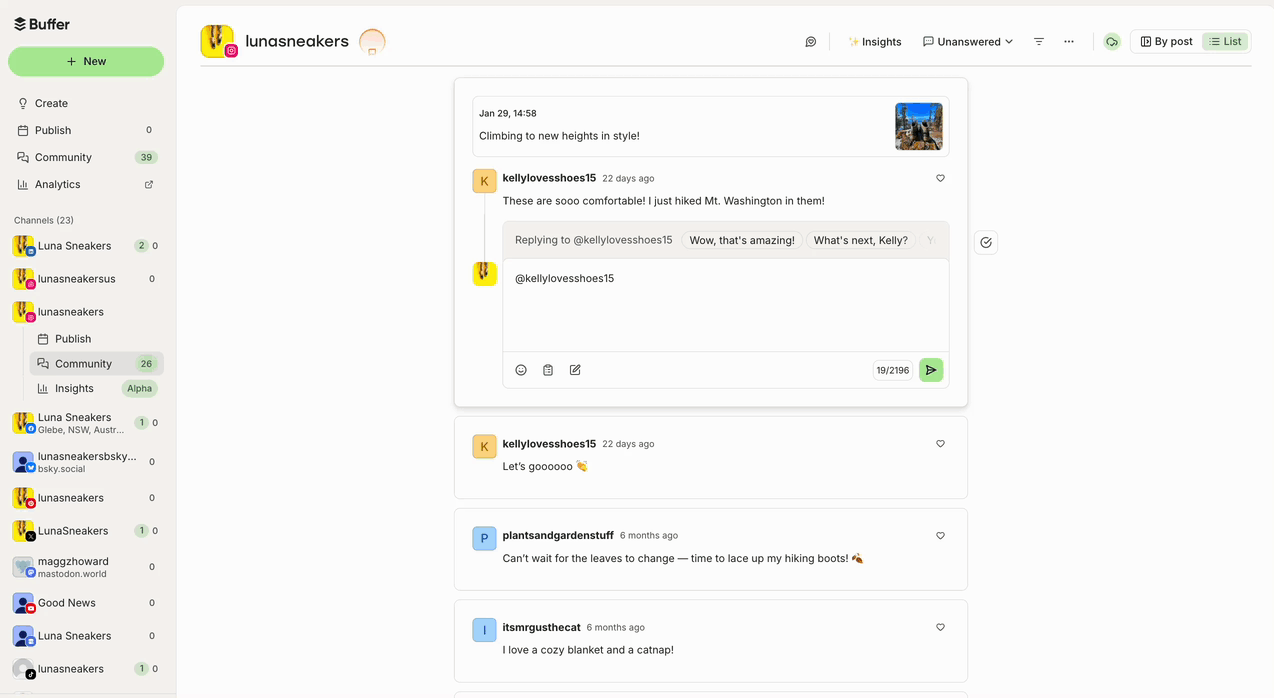Open the Create section
1275x698 pixels.
tap(86, 103)
